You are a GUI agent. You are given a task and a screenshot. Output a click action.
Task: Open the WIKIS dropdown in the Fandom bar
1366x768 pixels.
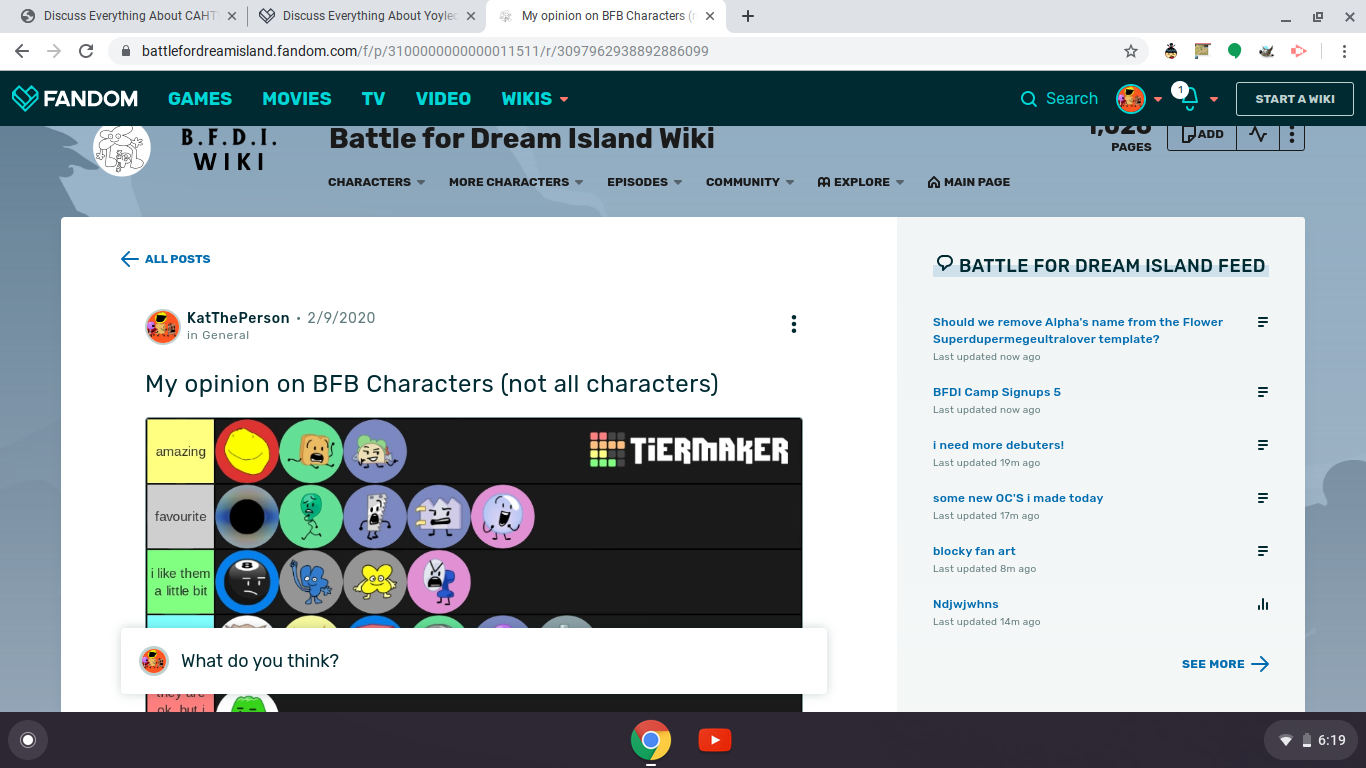pos(535,99)
